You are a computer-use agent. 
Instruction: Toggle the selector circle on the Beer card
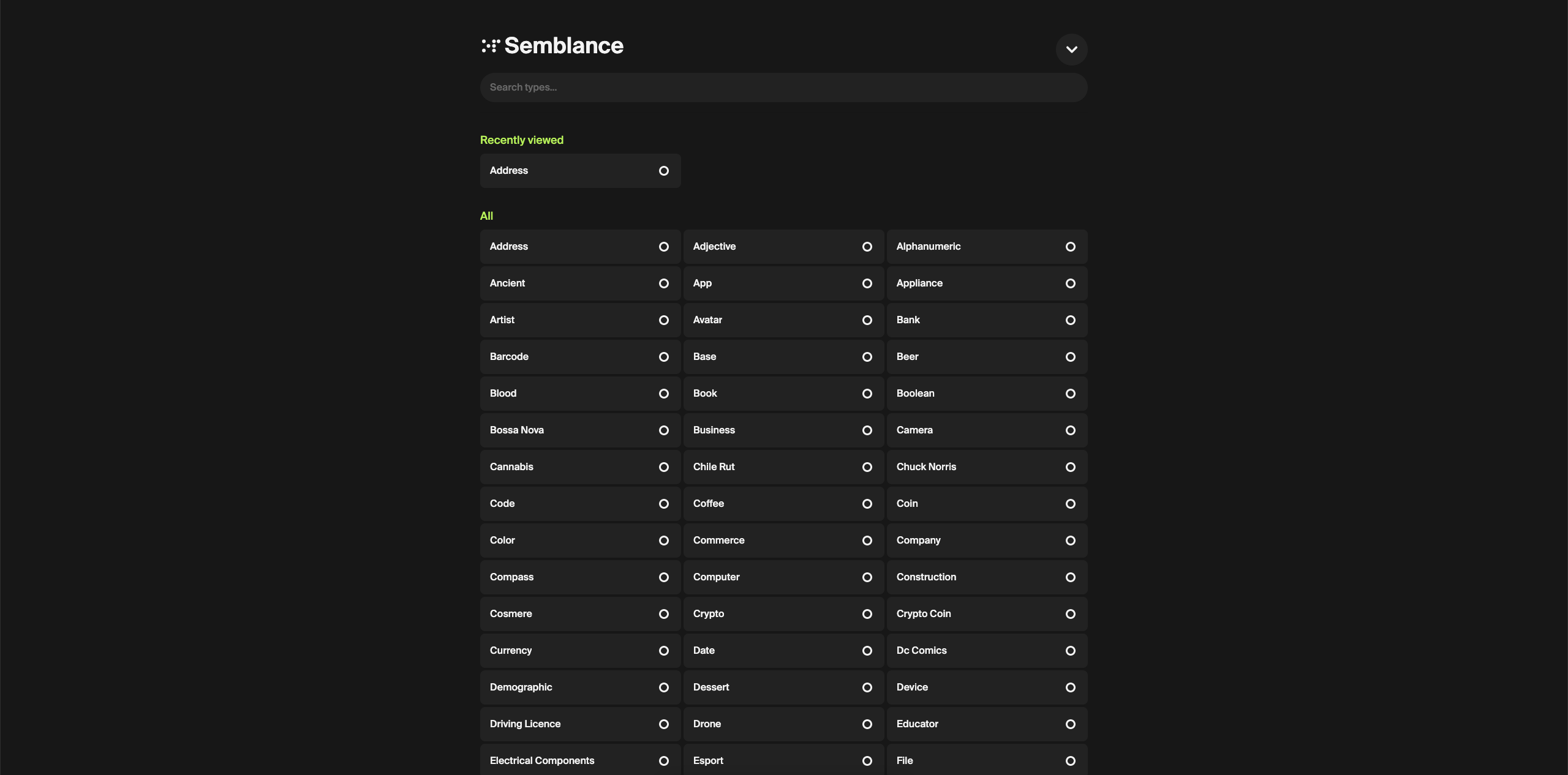1071,357
